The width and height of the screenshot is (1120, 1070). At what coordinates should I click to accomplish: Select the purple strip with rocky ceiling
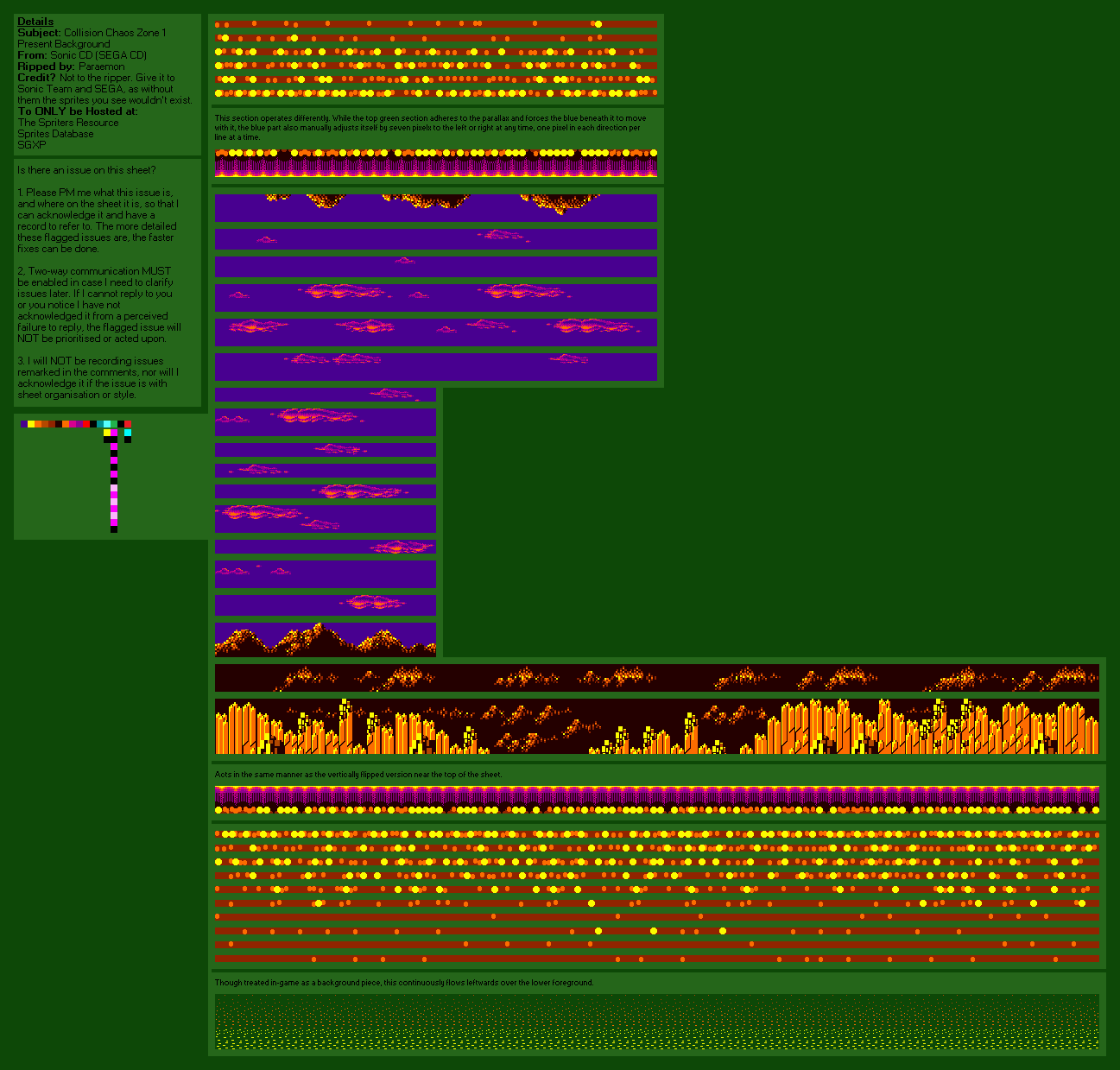[x=436, y=208]
